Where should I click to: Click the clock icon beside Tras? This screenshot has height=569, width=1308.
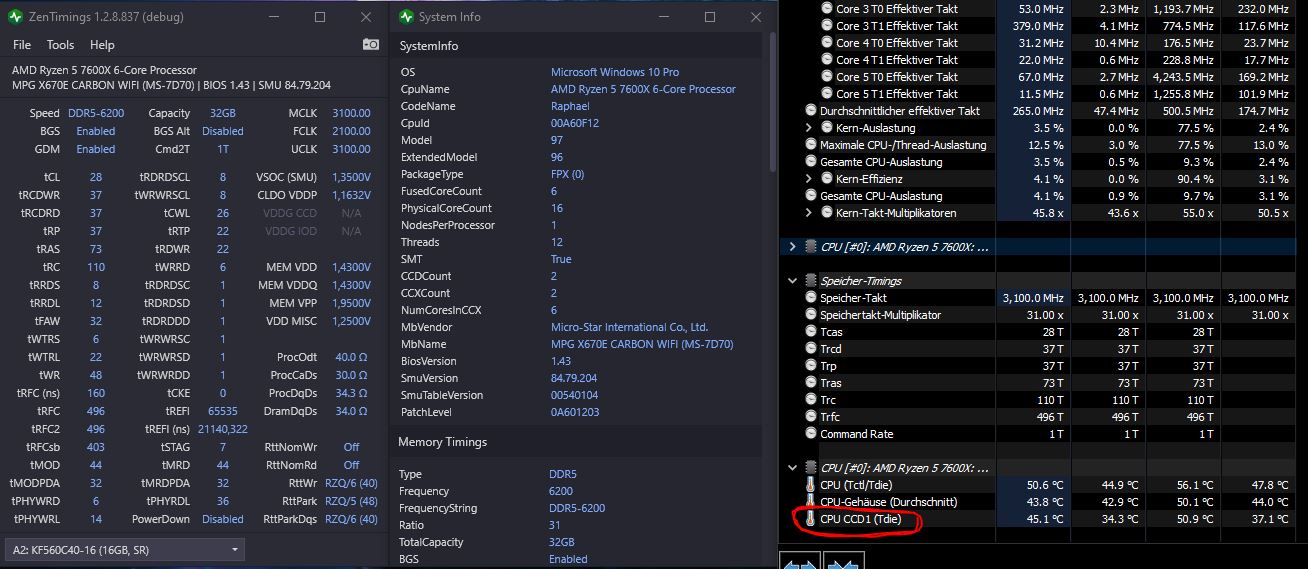click(x=811, y=383)
